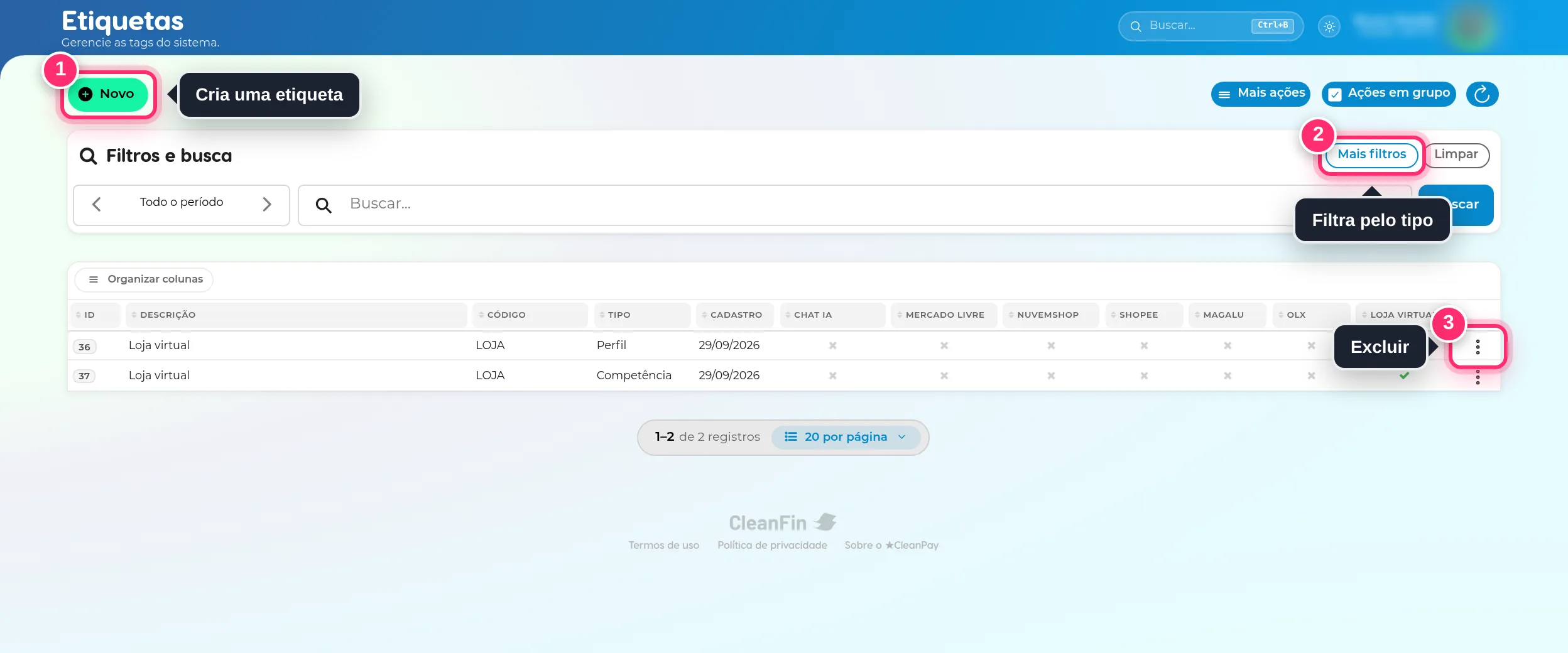This screenshot has height=653, width=1568.
Task: Toggle Ações em grupo mode
Action: (1388, 94)
